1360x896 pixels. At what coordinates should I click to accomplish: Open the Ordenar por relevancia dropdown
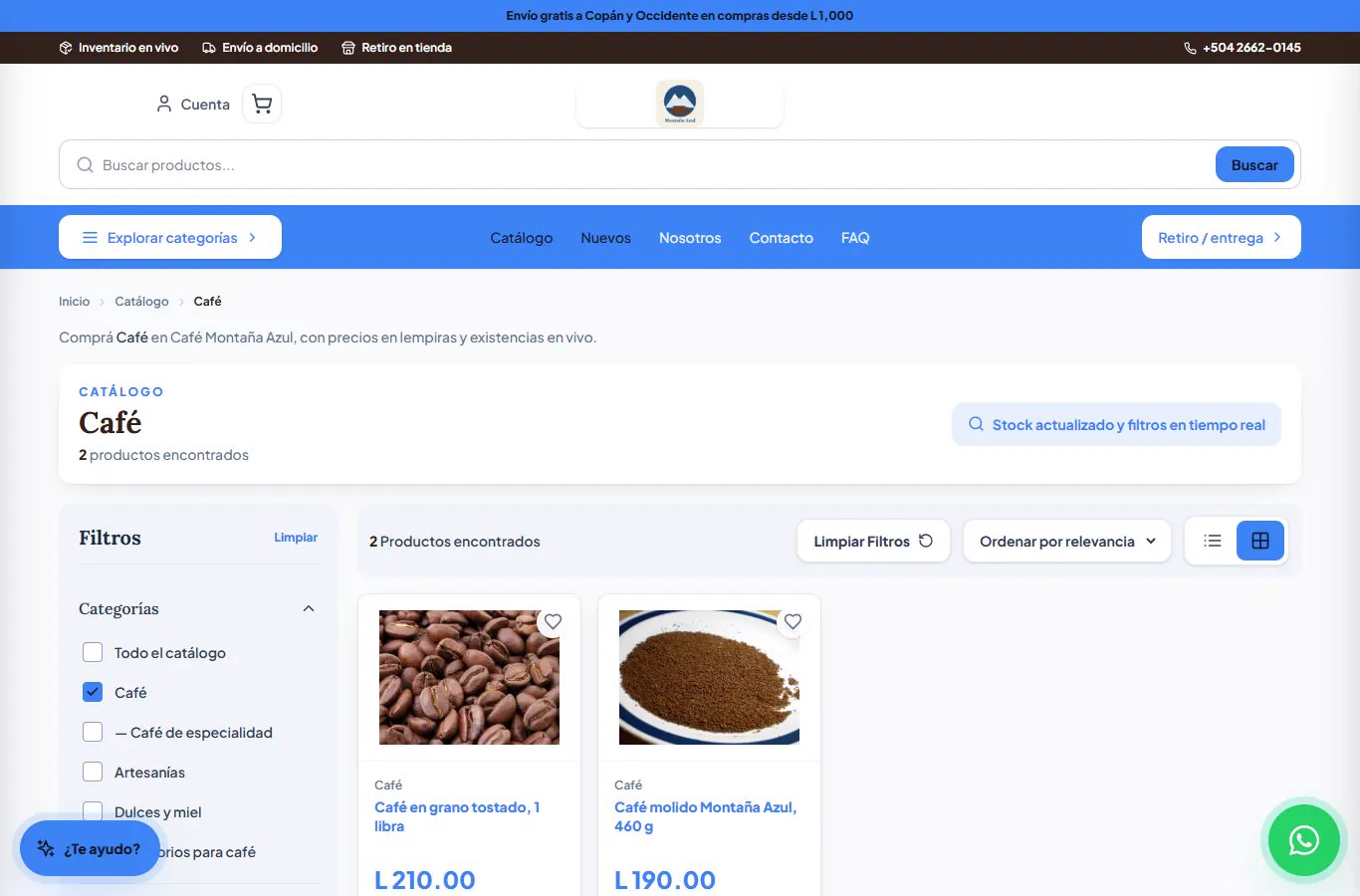pos(1067,542)
